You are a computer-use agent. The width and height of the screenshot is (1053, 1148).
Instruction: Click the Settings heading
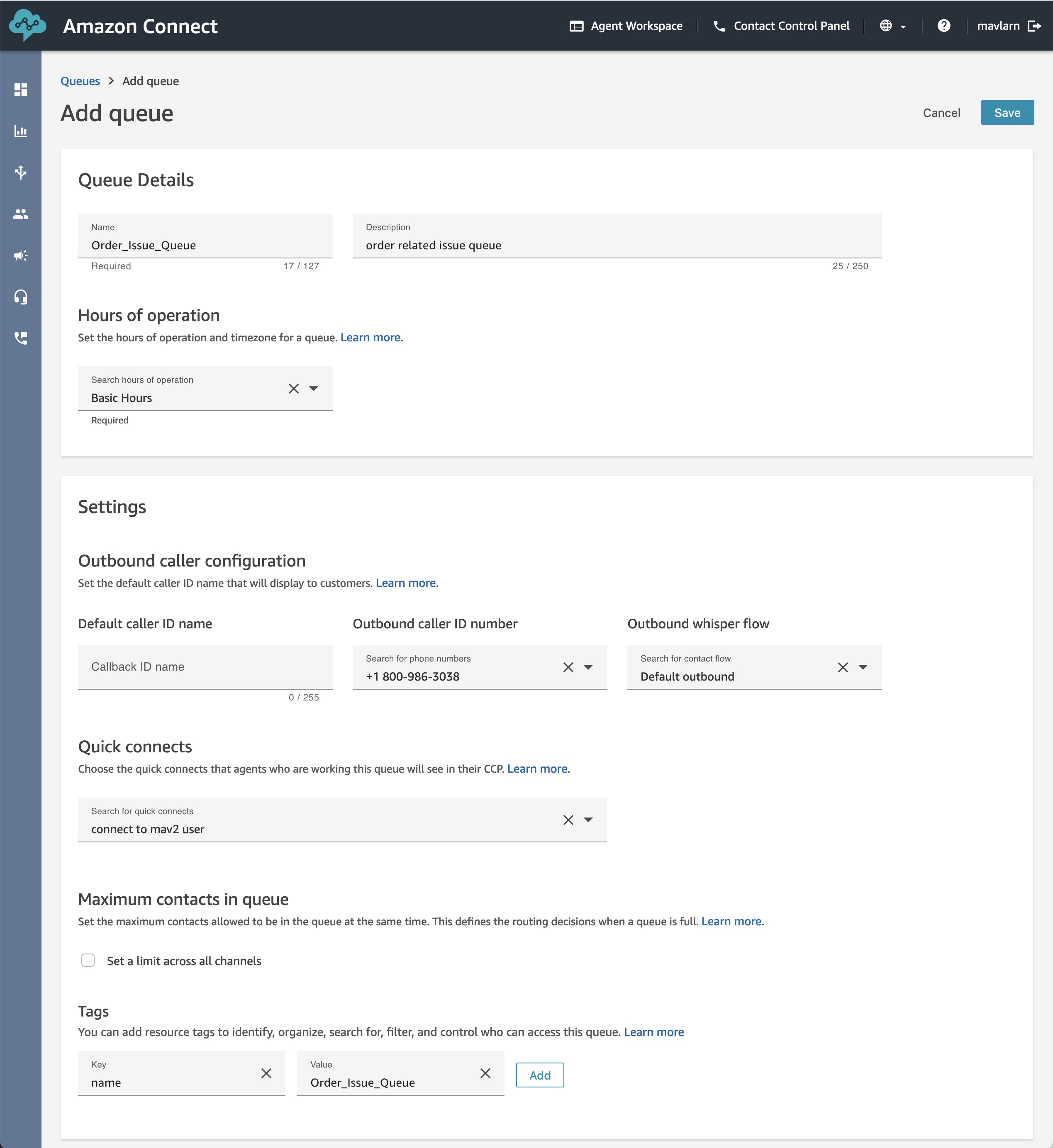[112, 507]
